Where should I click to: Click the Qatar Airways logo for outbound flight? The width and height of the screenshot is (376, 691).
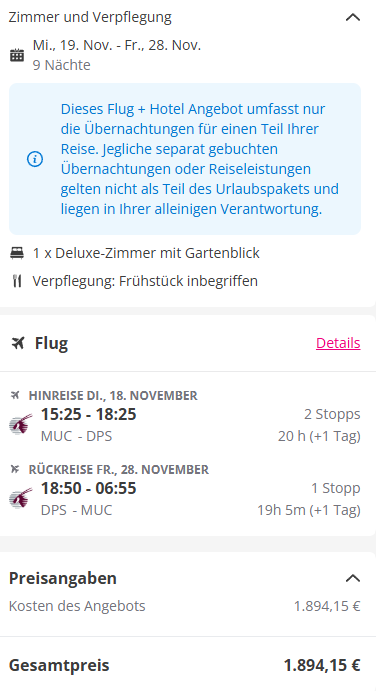coord(21,424)
